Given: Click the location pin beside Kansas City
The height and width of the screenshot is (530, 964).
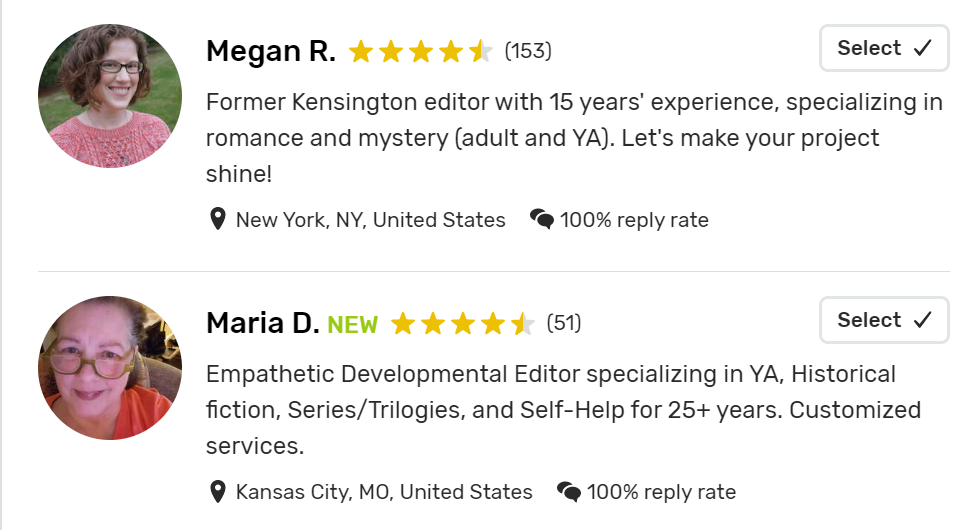Looking at the screenshot, I should [x=218, y=491].
